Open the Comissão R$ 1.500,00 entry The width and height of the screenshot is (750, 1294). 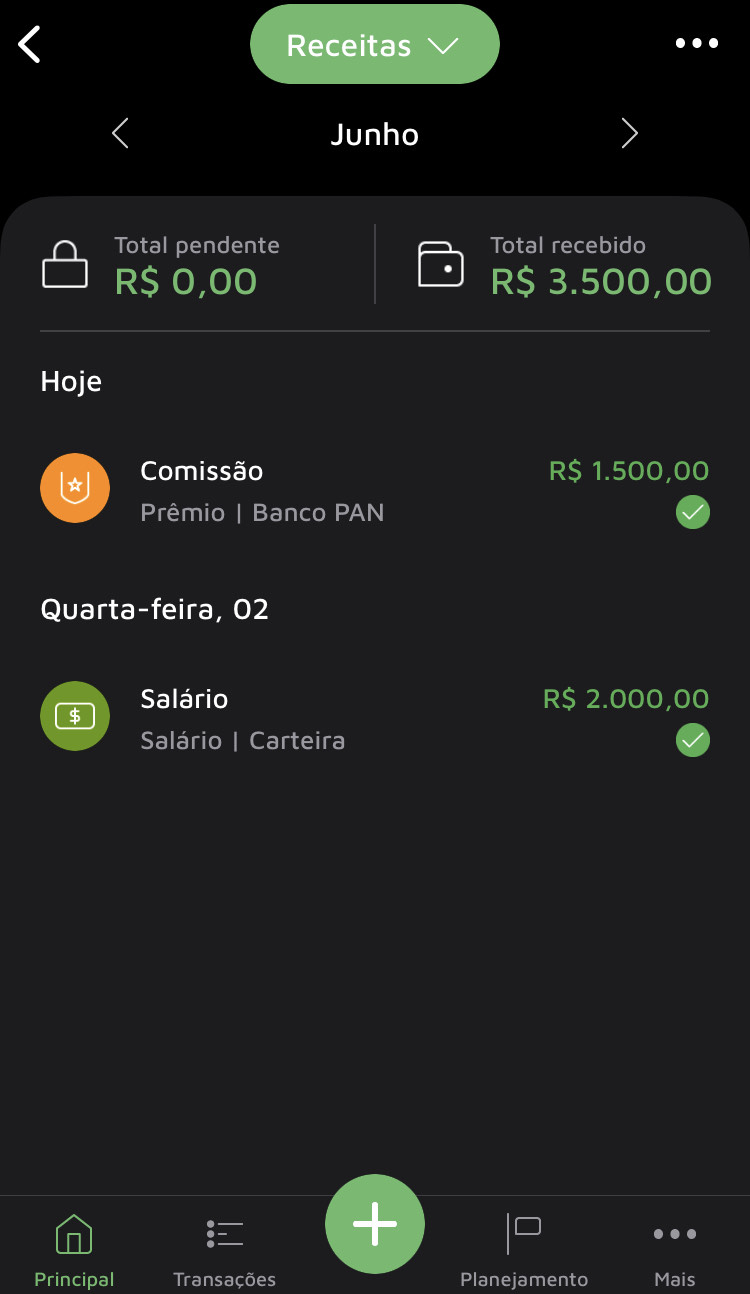[x=375, y=491]
